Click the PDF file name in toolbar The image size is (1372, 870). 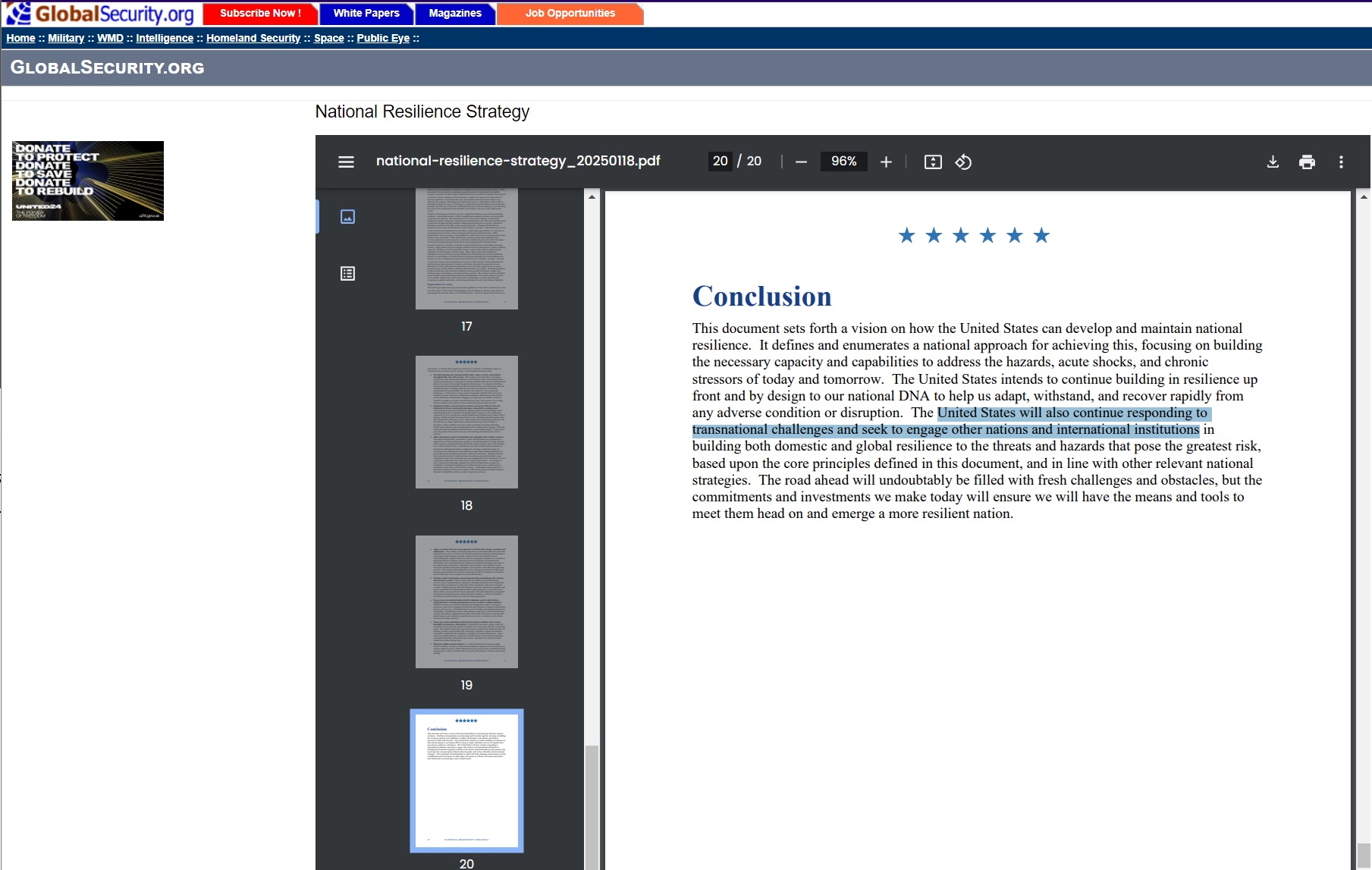point(518,161)
